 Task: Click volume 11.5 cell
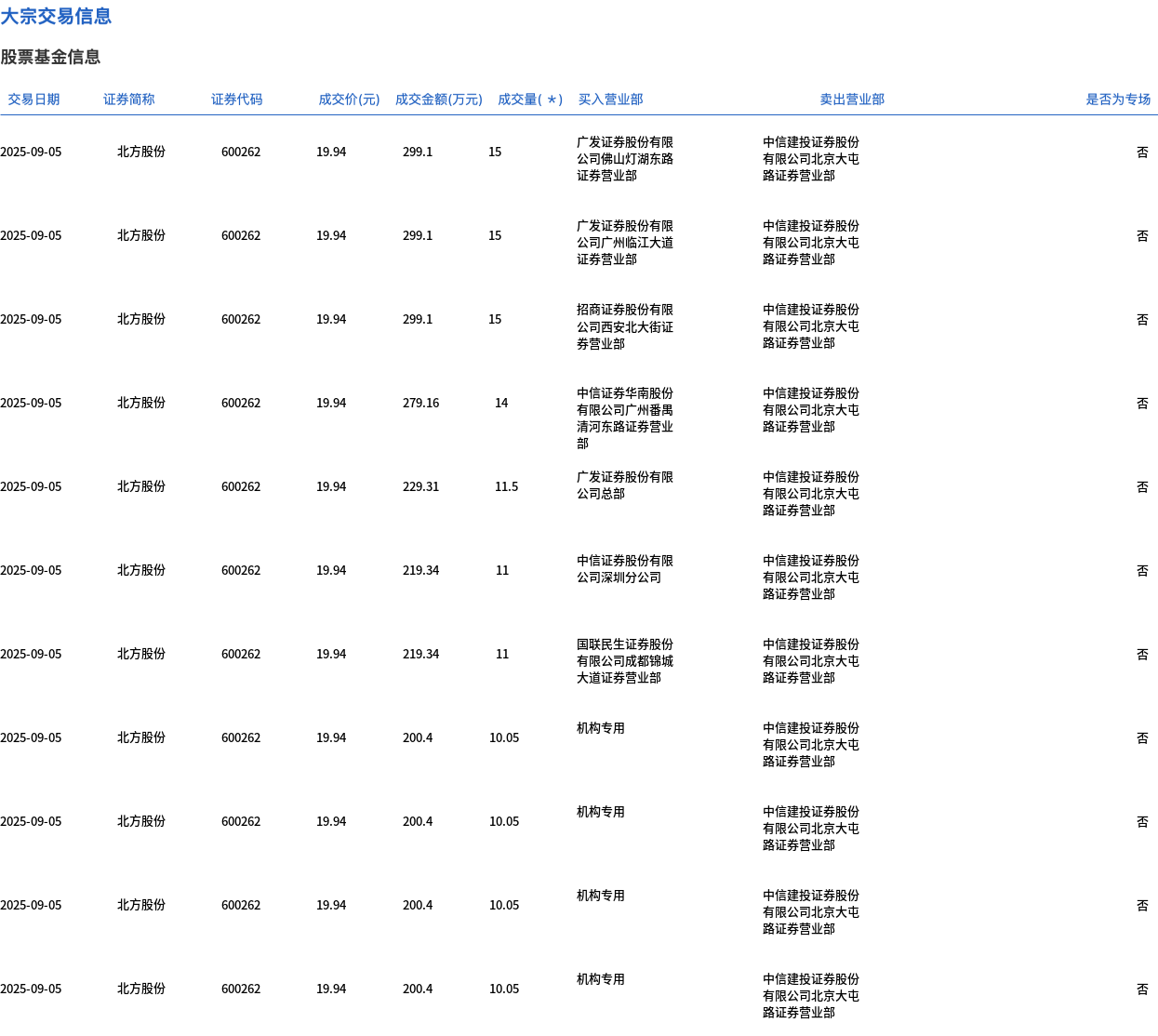coord(506,486)
